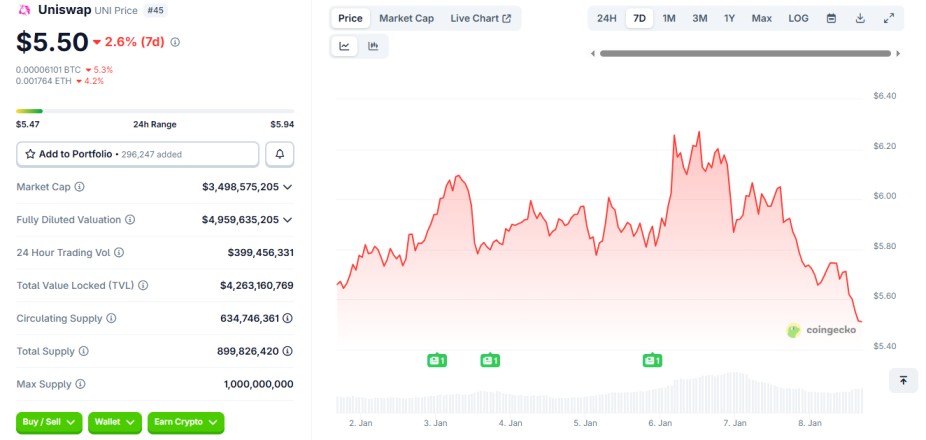
Task: Select the Market Cap chart tab
Action: click(406, 18)
